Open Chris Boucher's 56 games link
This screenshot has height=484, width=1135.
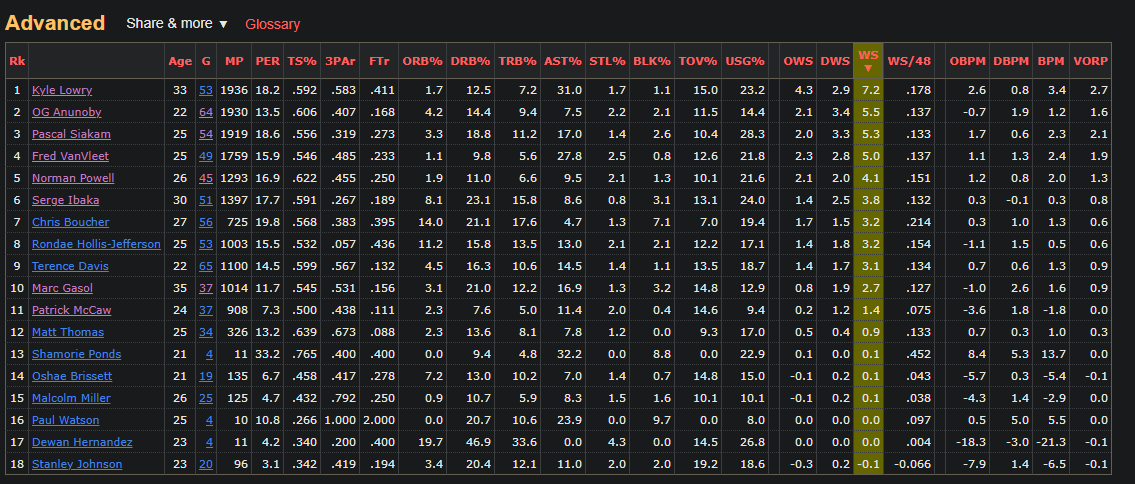[206, 222]
